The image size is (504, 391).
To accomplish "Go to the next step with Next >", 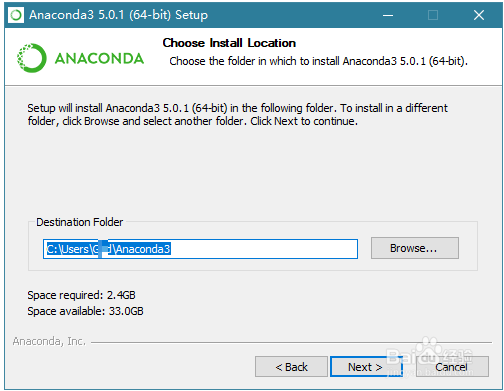I will click(366, 367).
